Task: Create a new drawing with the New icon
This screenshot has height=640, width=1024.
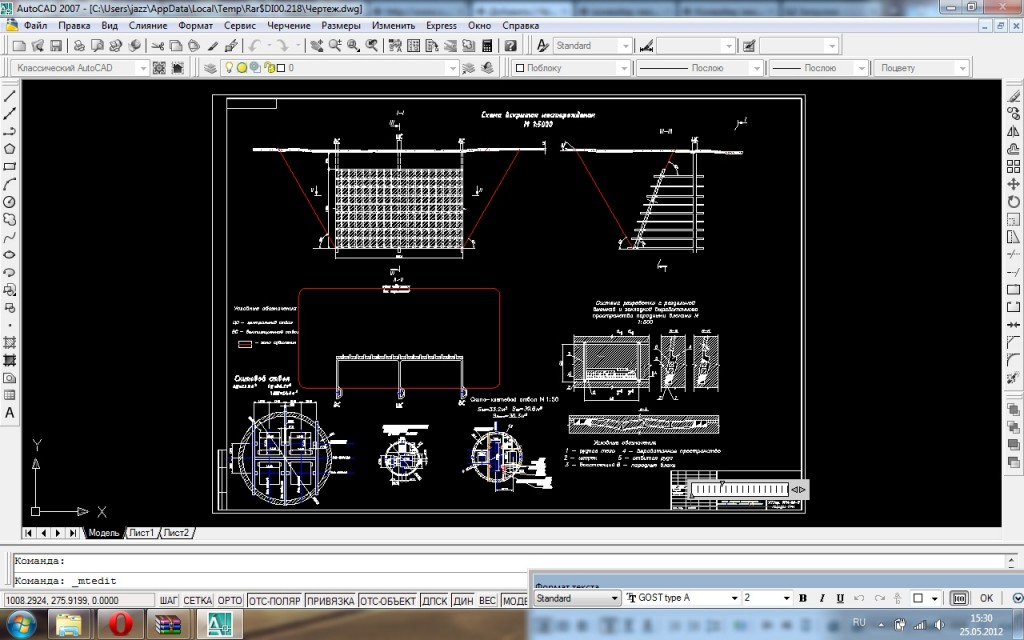Action: click(19, 46)
